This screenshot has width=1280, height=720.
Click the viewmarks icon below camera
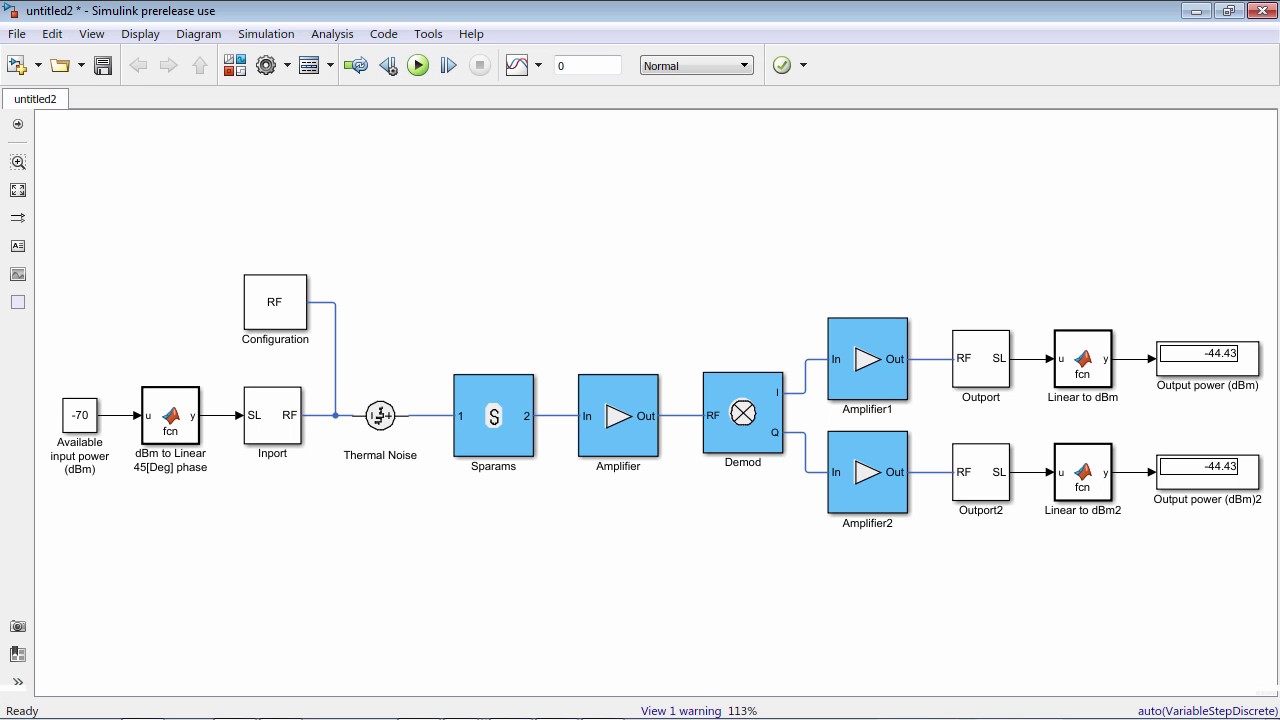point(18,654)
